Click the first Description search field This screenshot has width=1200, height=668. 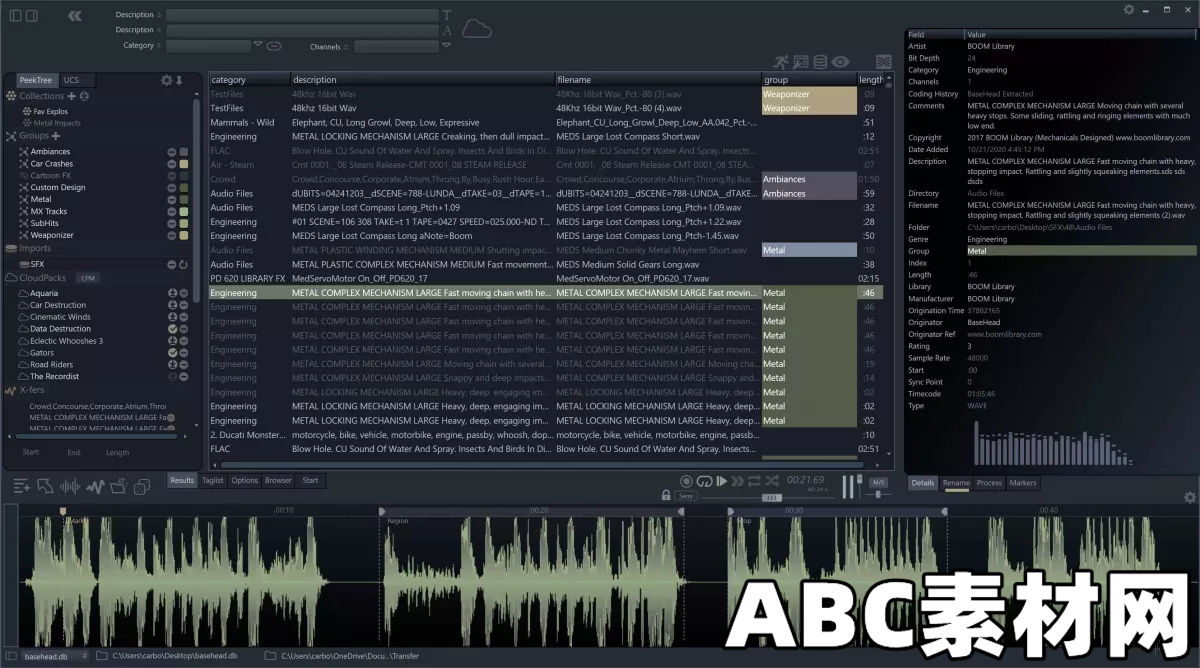click(301, 15)
